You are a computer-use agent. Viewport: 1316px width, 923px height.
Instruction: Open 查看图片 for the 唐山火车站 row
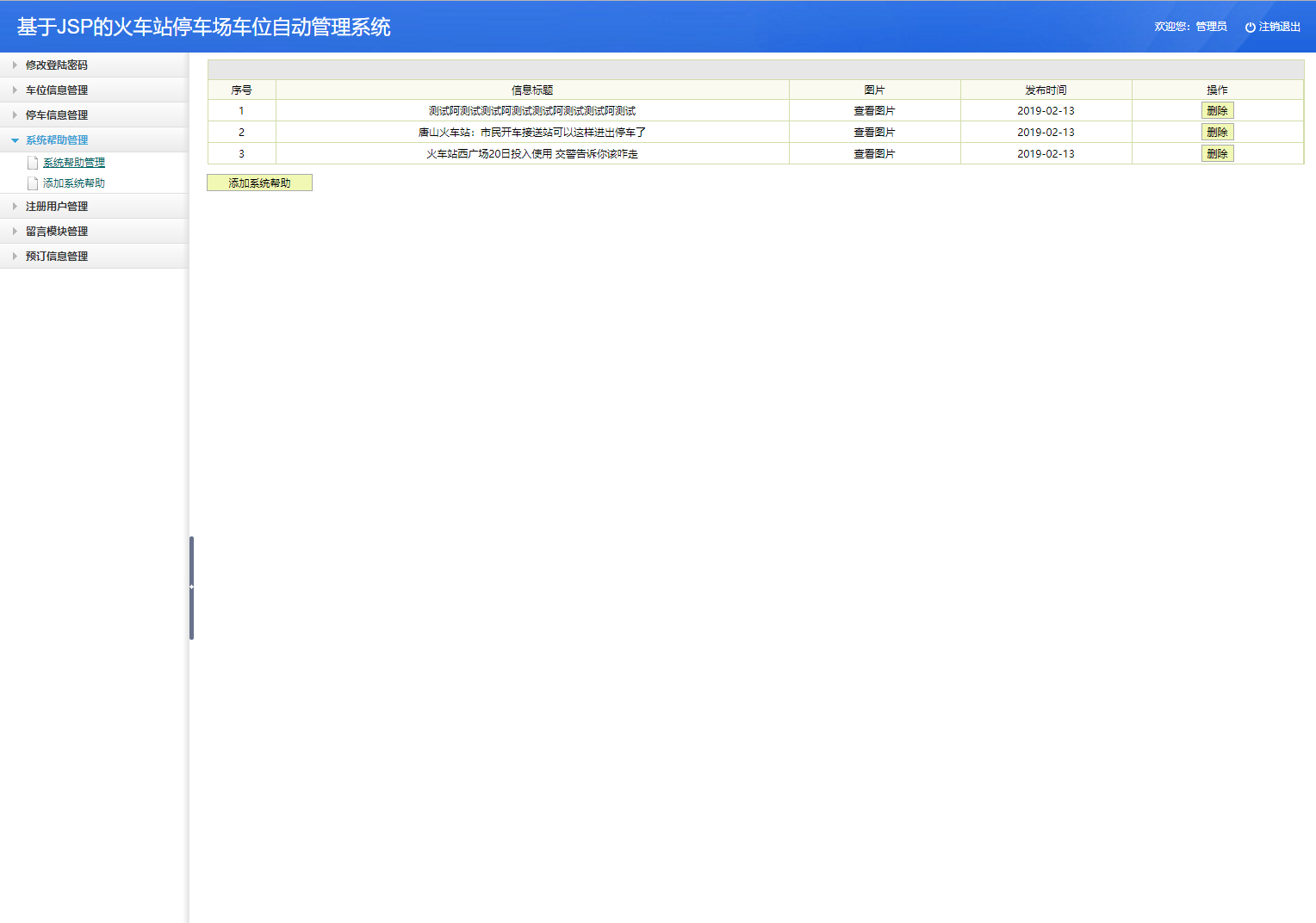click(x=873, y=132)
